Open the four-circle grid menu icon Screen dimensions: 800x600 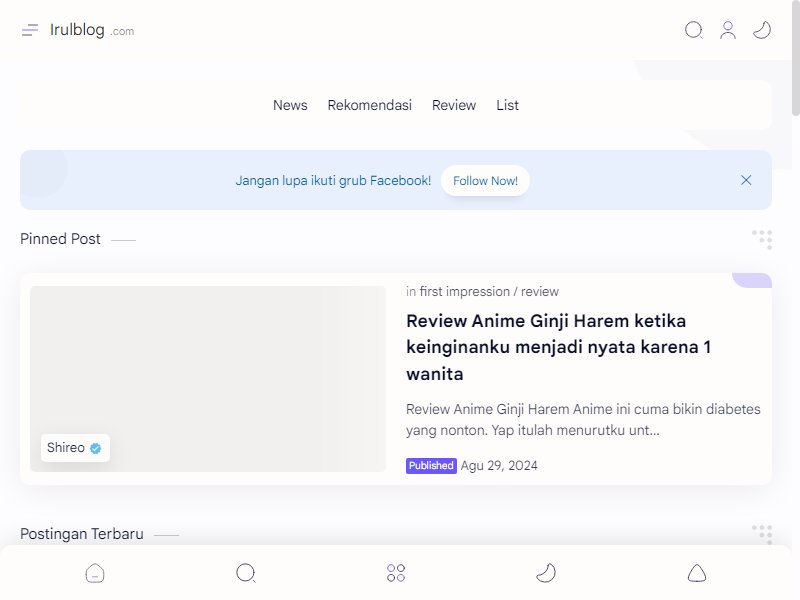click(x=396, y=573)
